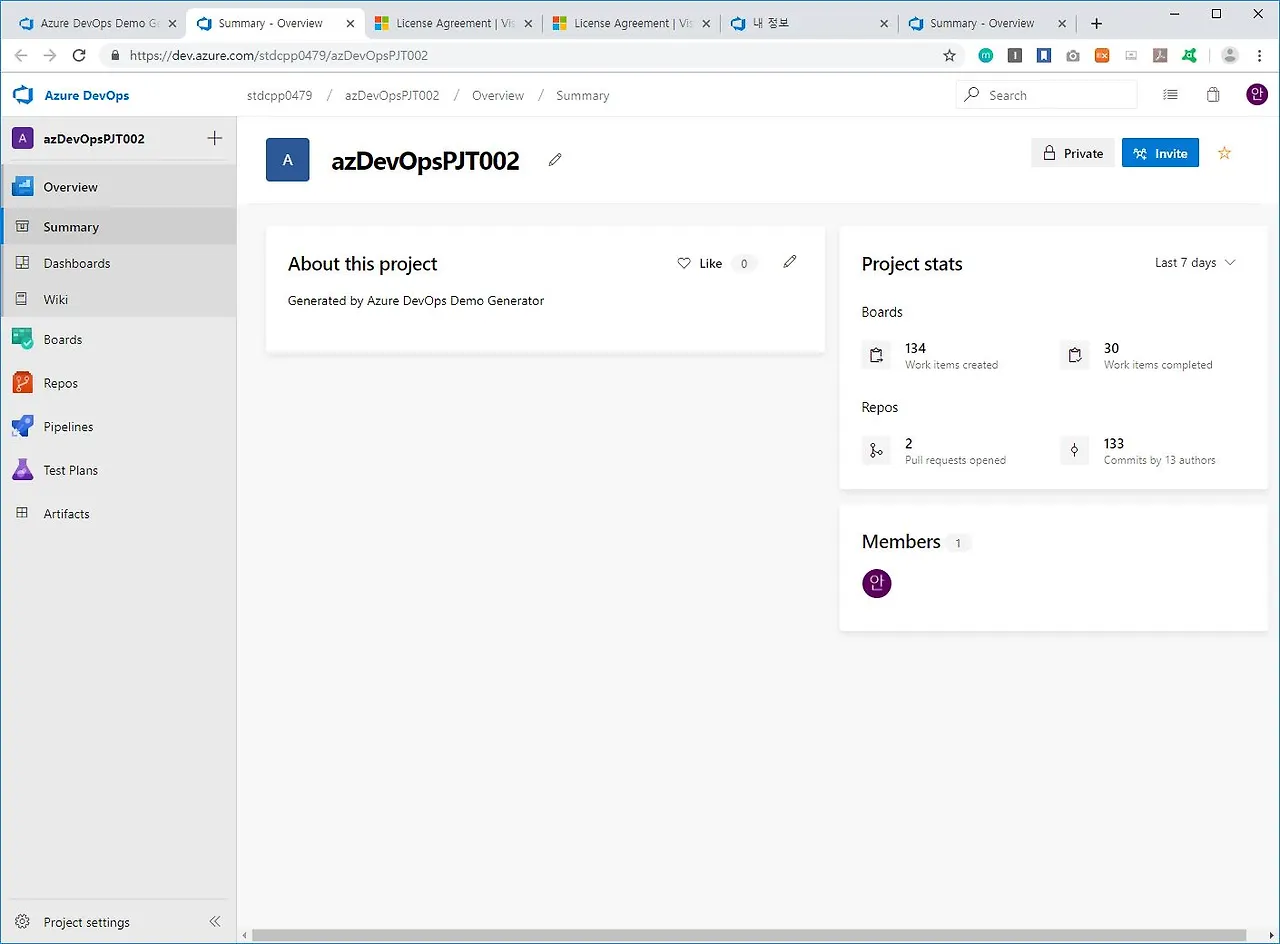Open Dashboards in the sidebar
This screenshot has height=944, width=1280.
point(118,263)
